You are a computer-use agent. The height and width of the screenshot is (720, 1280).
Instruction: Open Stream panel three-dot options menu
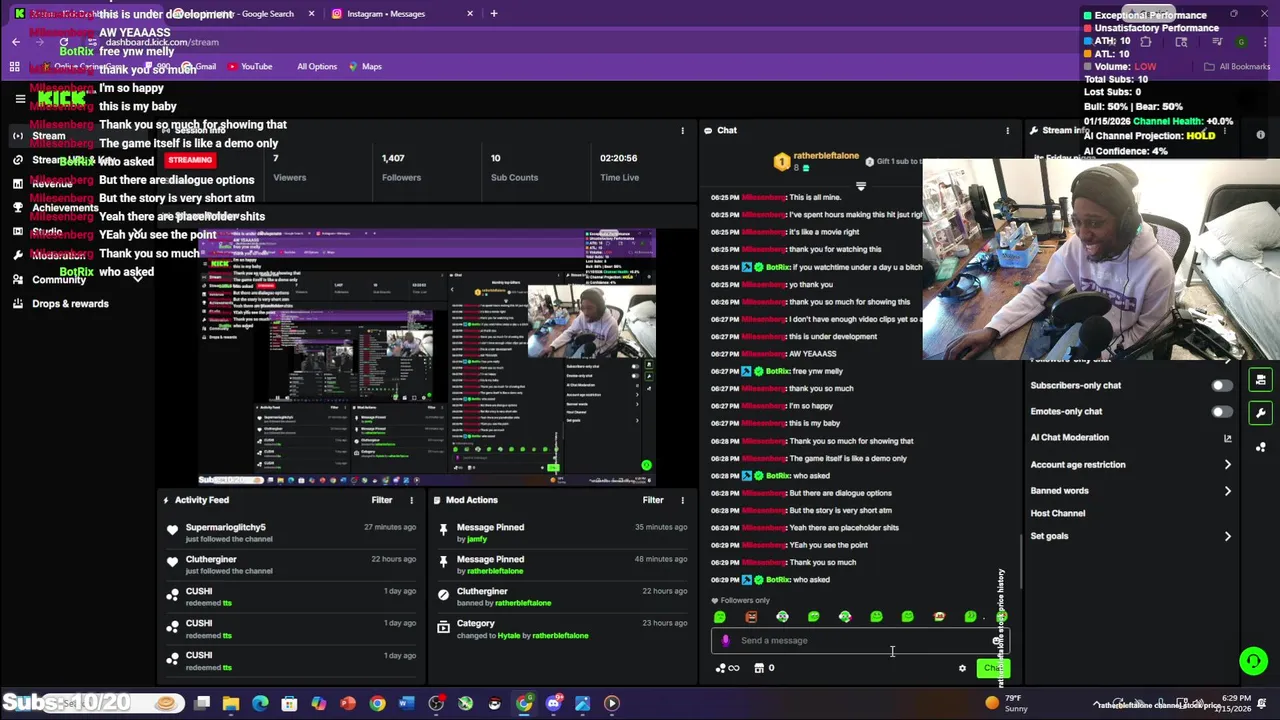tap(683, 130)
